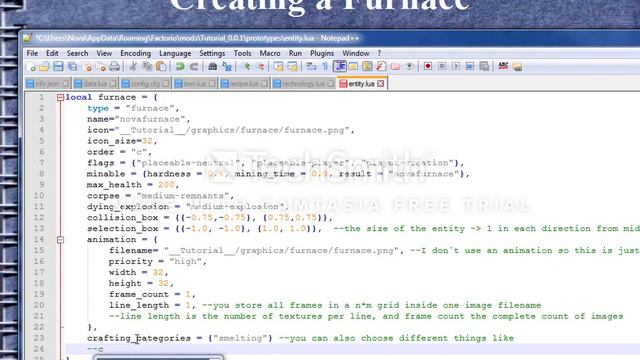Screen dimensions: 640x360
Task: Open the Encoding menu
Action: pyautogui.click(x=136, y=53)
